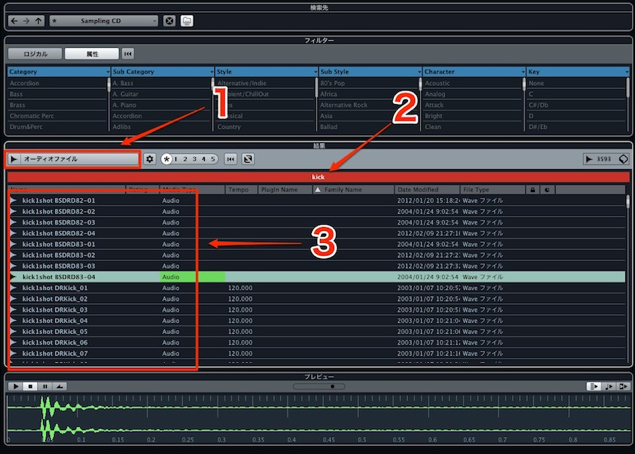Viewport: 635px width, 454px height.
Task: Click the stop button in preview
Action: (x=30, y=386)
